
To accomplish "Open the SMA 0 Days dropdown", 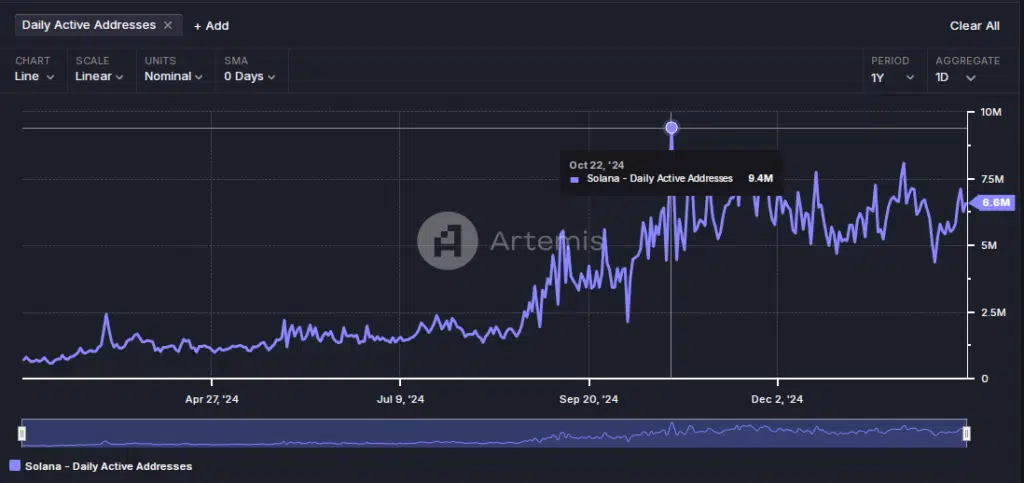I will [249, 76].
